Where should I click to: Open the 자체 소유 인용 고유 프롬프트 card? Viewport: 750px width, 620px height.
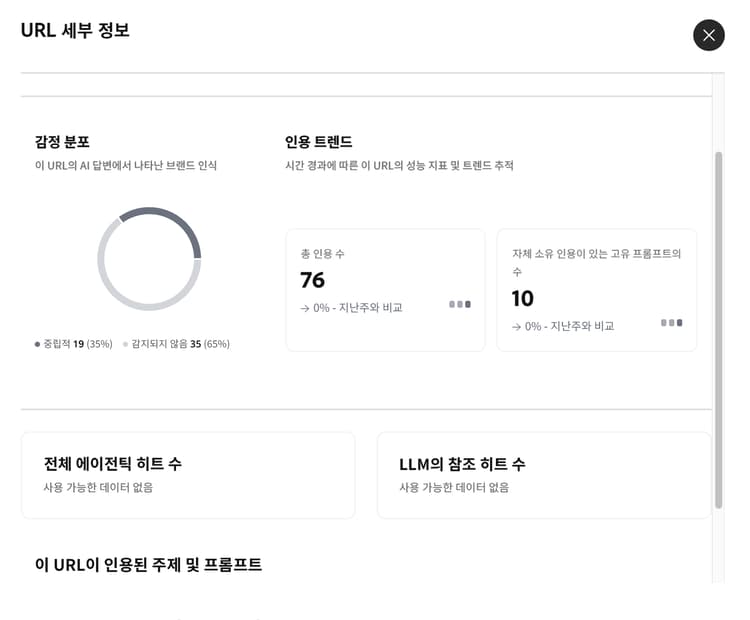(596, 290)
